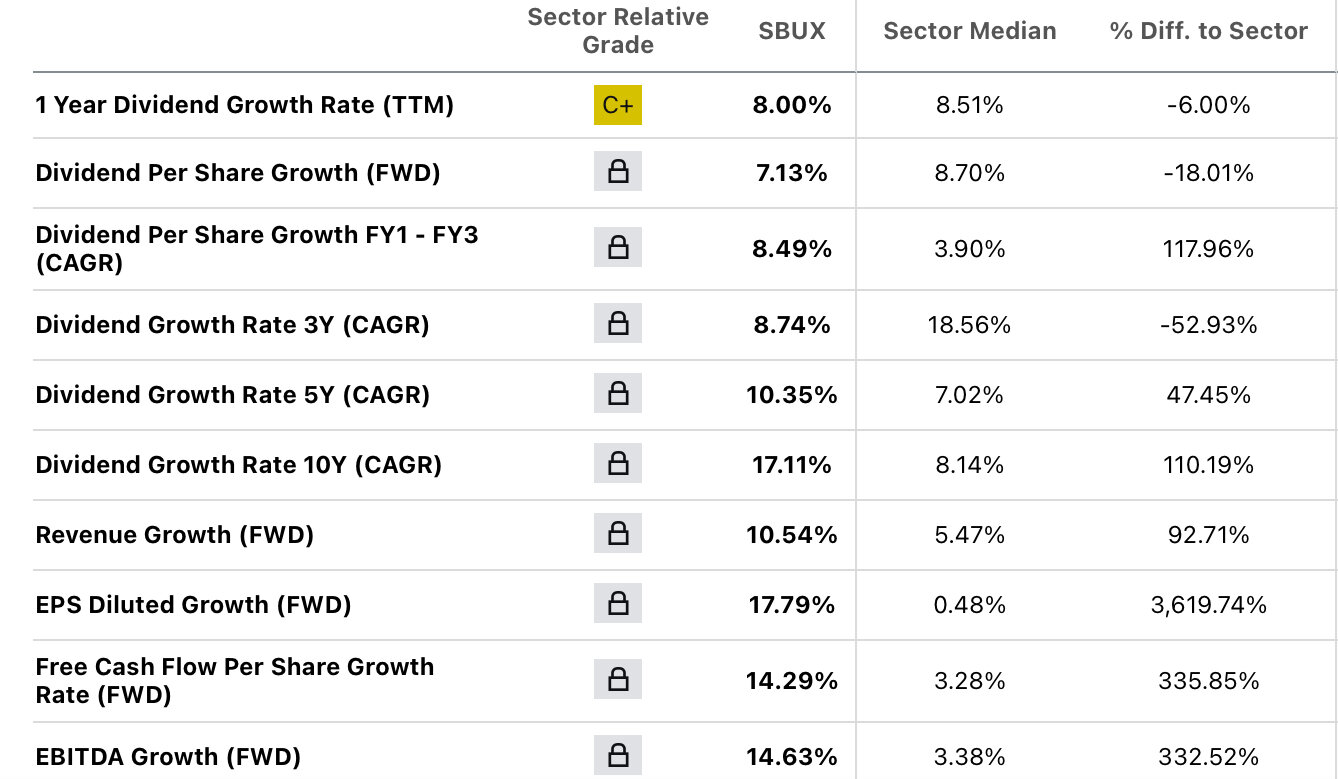Screen dimensions: 1338x779
Task: Click lock icon for Dividend Growth Rate 10Y
Action: pyautogui.click(x=618, y=464)
